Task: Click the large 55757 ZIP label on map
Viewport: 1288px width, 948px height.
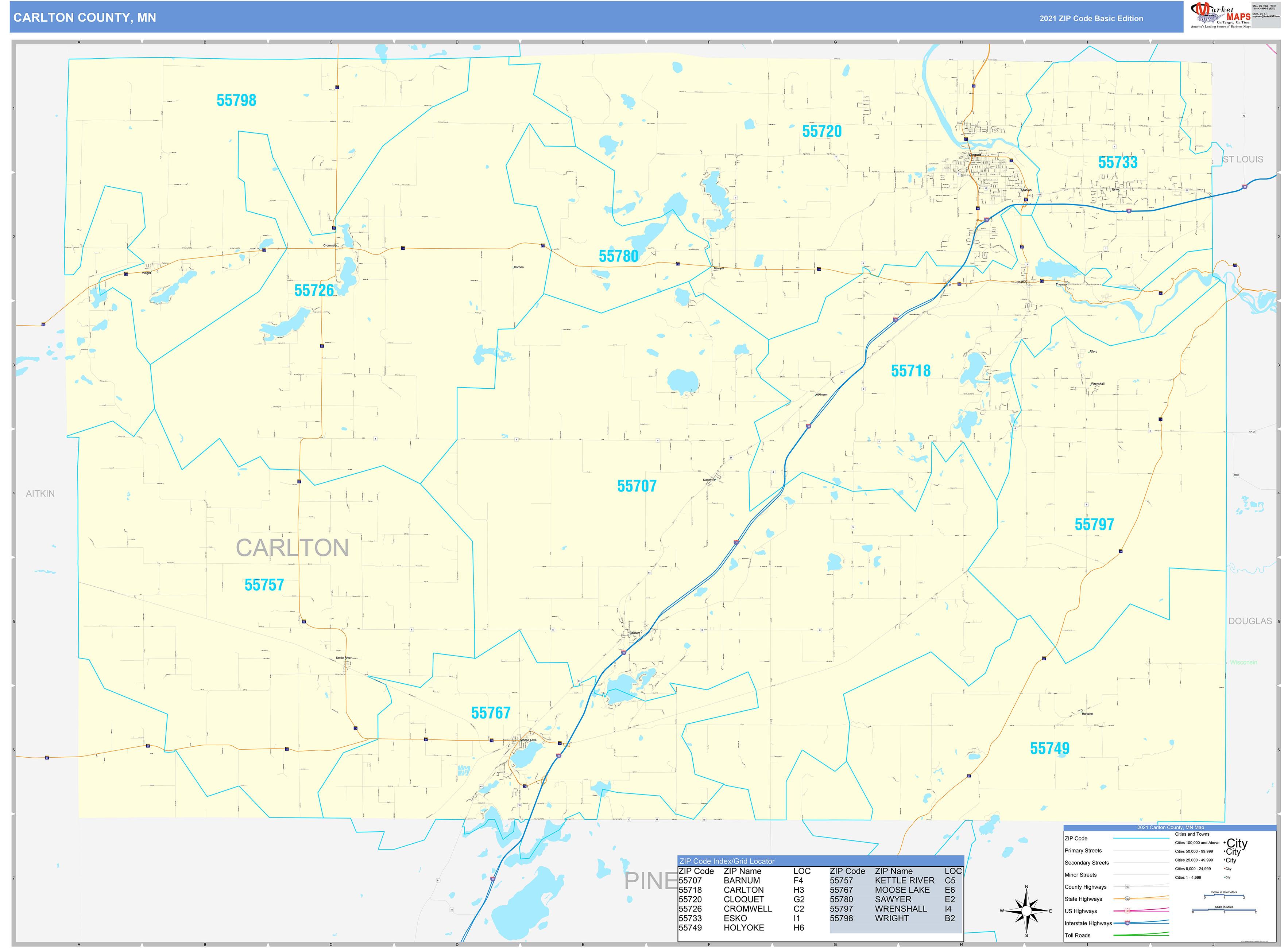Action: (264, 585)
